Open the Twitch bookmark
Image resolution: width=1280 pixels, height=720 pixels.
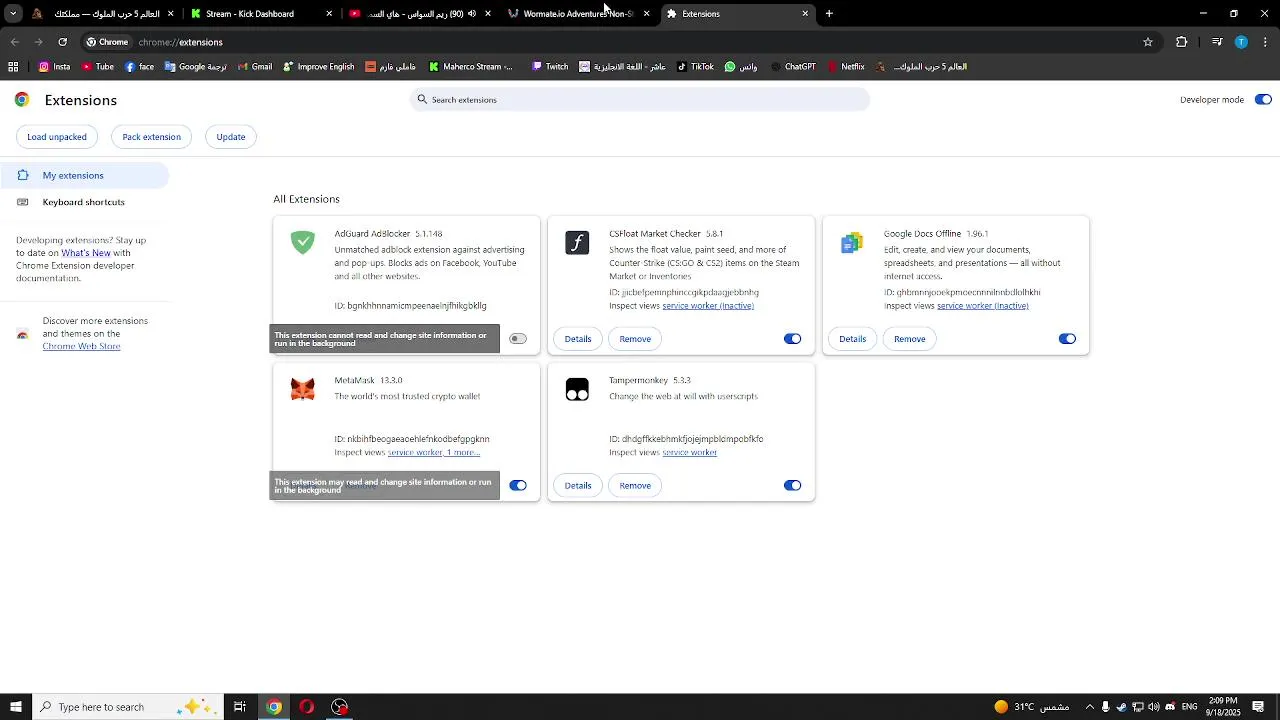(549, 67)
